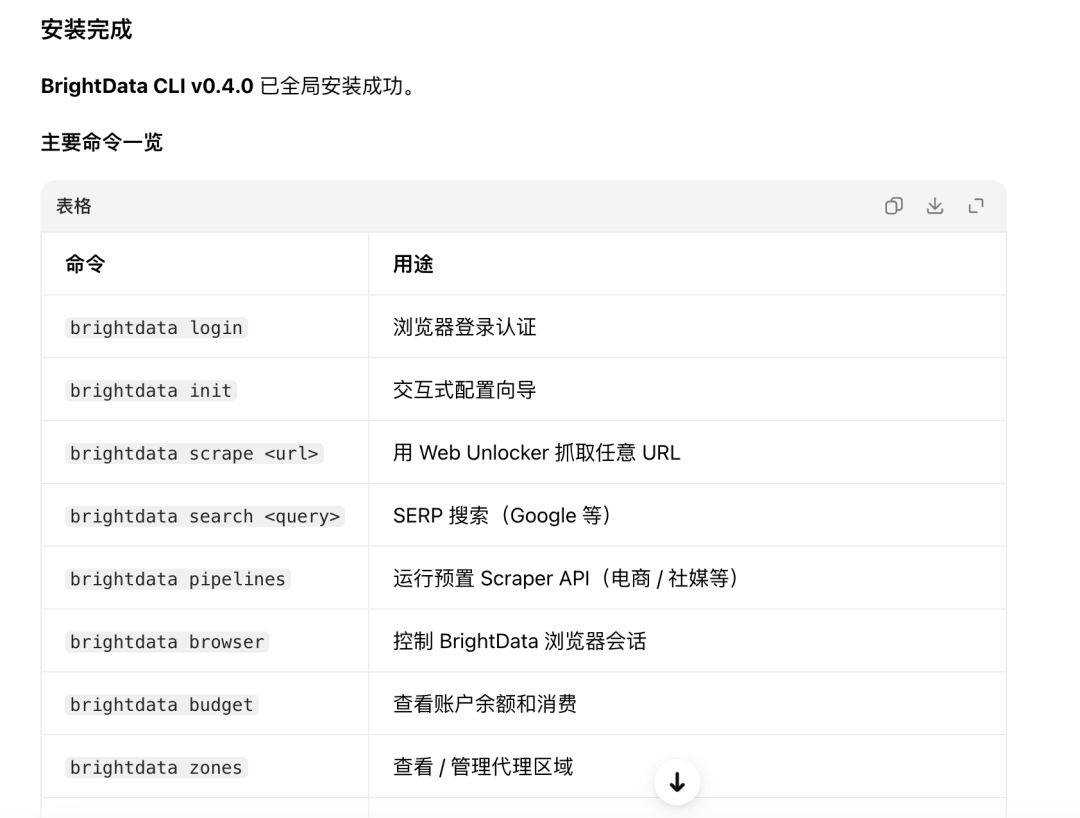Select the "浏览器登录认证" description text
This screenshot has height=818, width=1080.
tap(464, 327)
